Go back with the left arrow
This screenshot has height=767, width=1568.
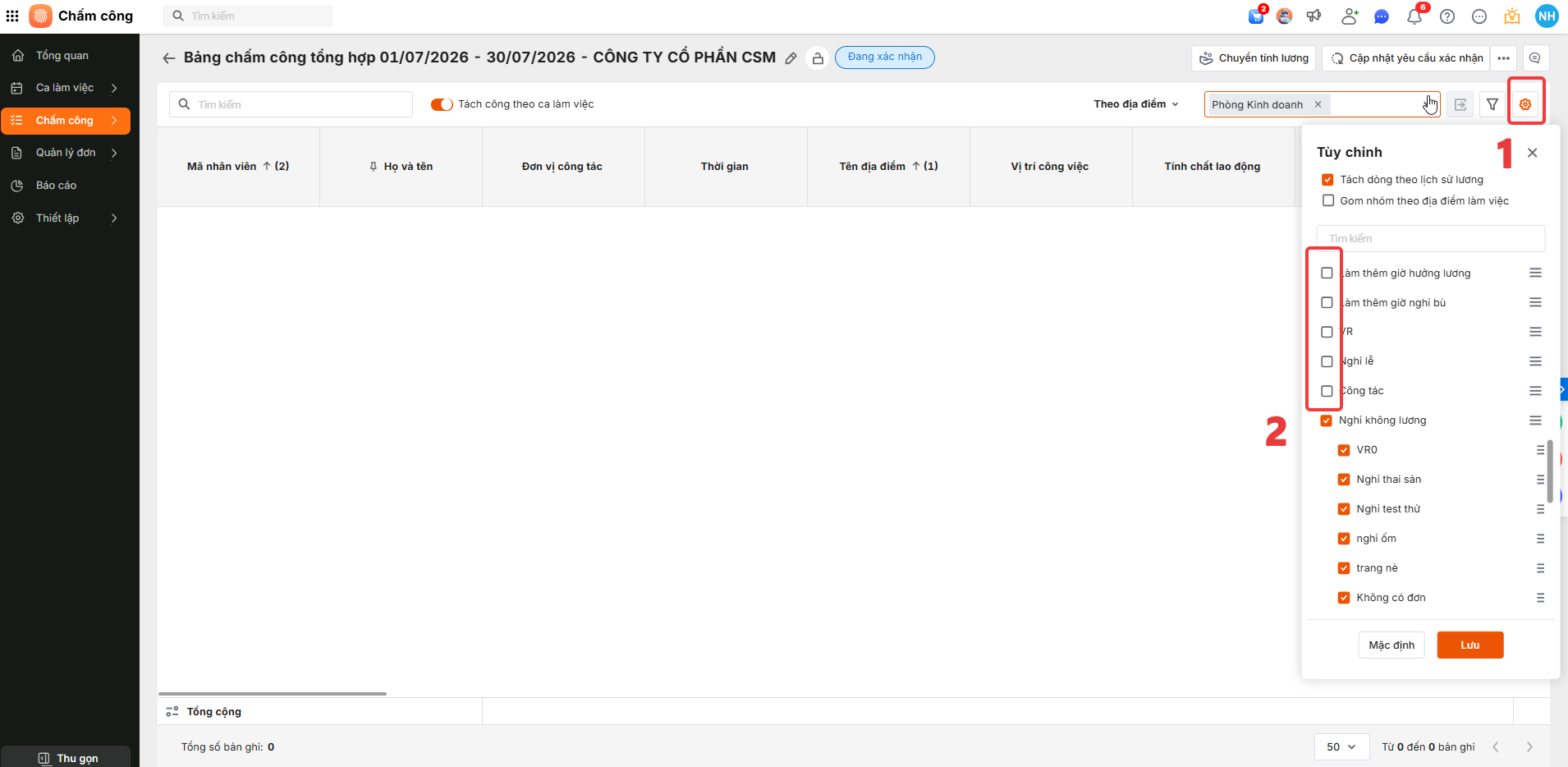point(169,58)
